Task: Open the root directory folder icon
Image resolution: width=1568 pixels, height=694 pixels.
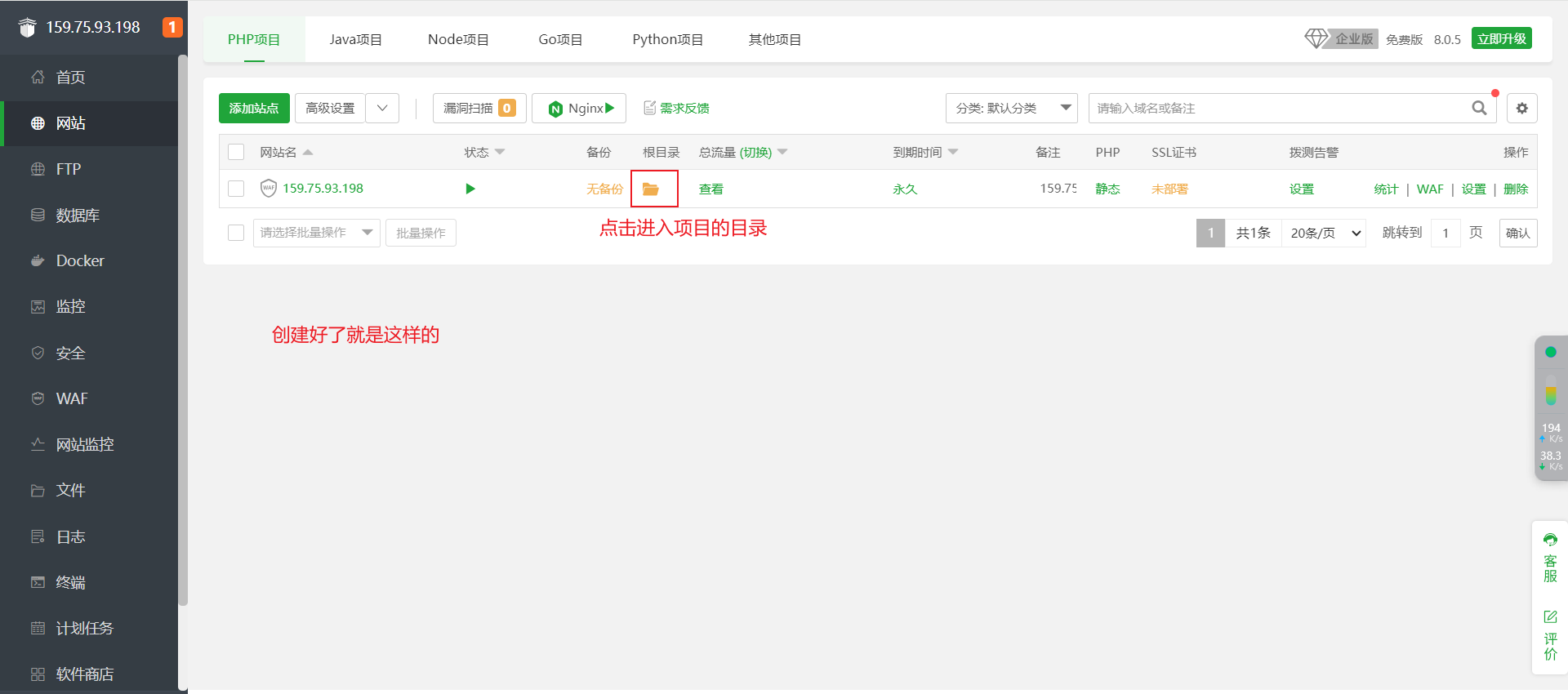Action: [x=651, y=189]
